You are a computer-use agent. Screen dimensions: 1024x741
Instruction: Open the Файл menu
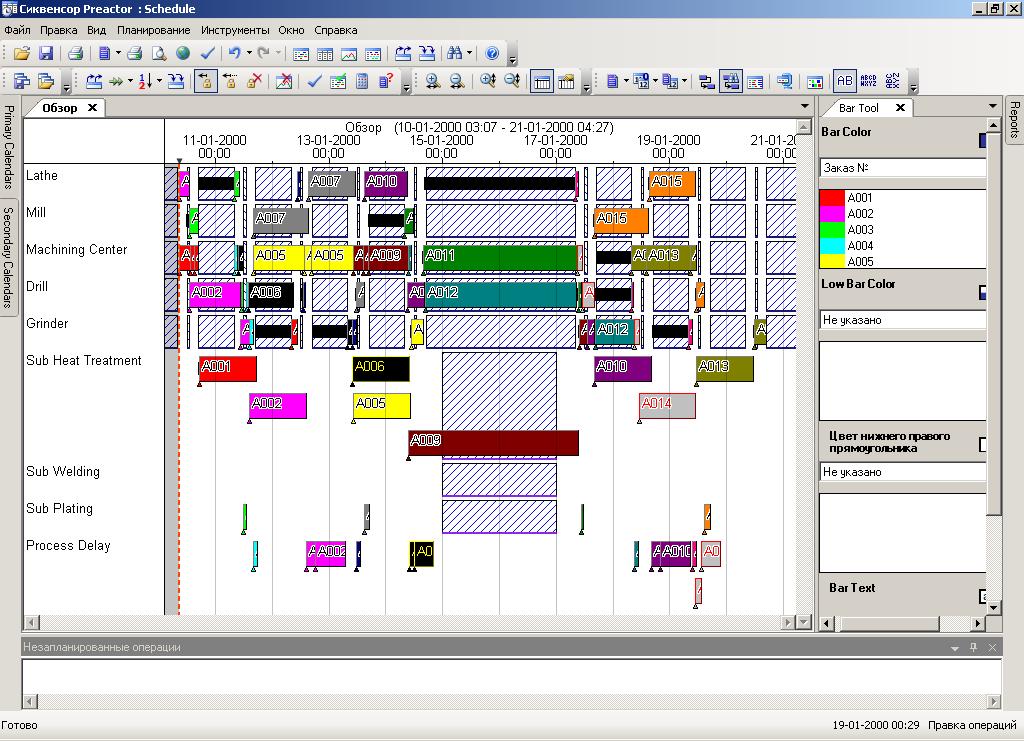(x=18, y=30)
